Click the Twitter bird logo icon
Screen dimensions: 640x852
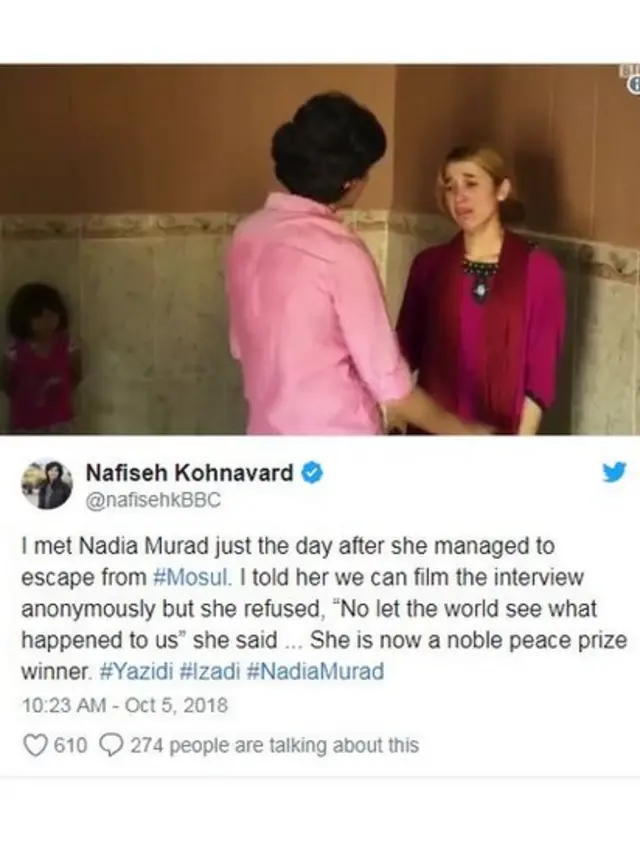(614, 472)
